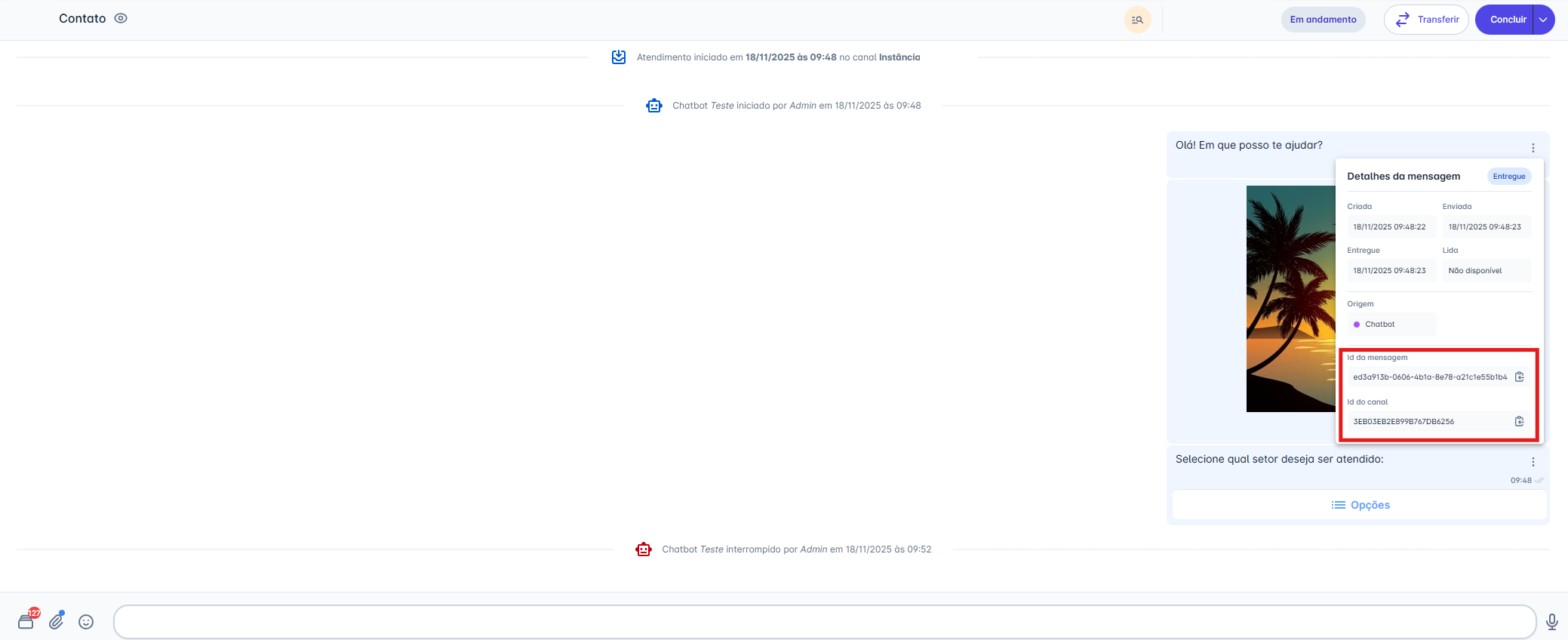Open the attachment paperclip icon

(x=57, y=621)
